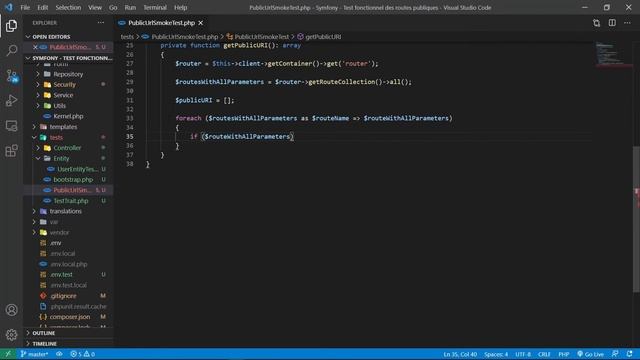Screen dimensions: 640x360
Task: Click the eye watch icon in status bar
Action: click(x=60, y=354)
